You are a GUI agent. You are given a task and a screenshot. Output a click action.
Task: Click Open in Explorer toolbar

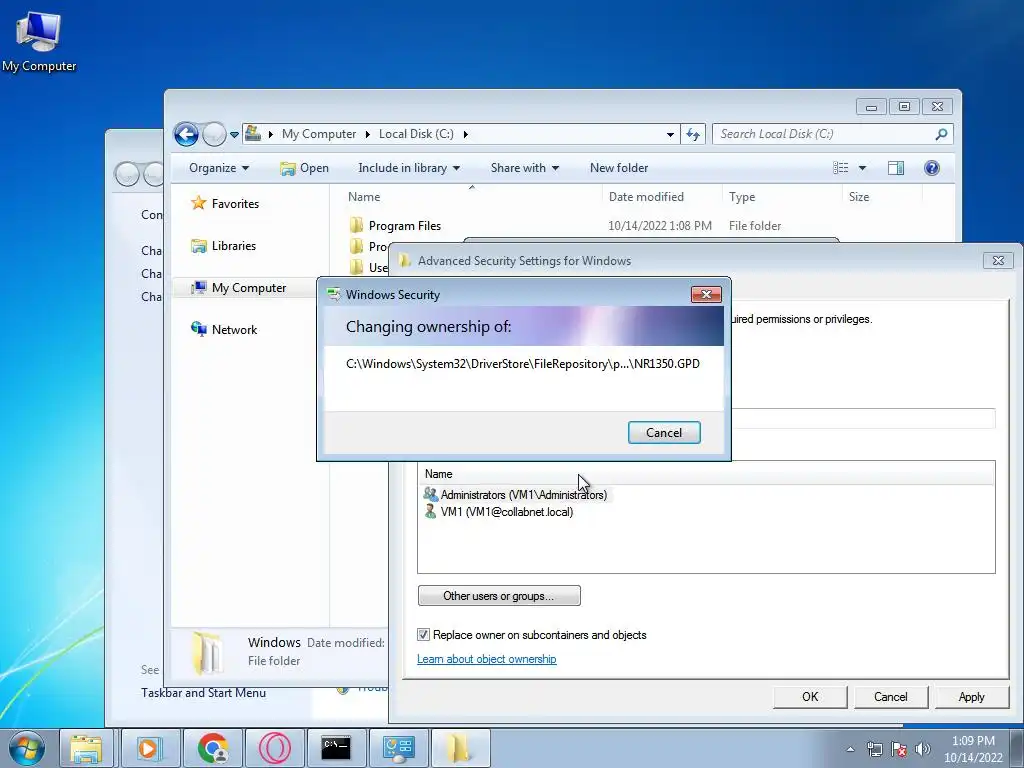[x=304, y=168]
